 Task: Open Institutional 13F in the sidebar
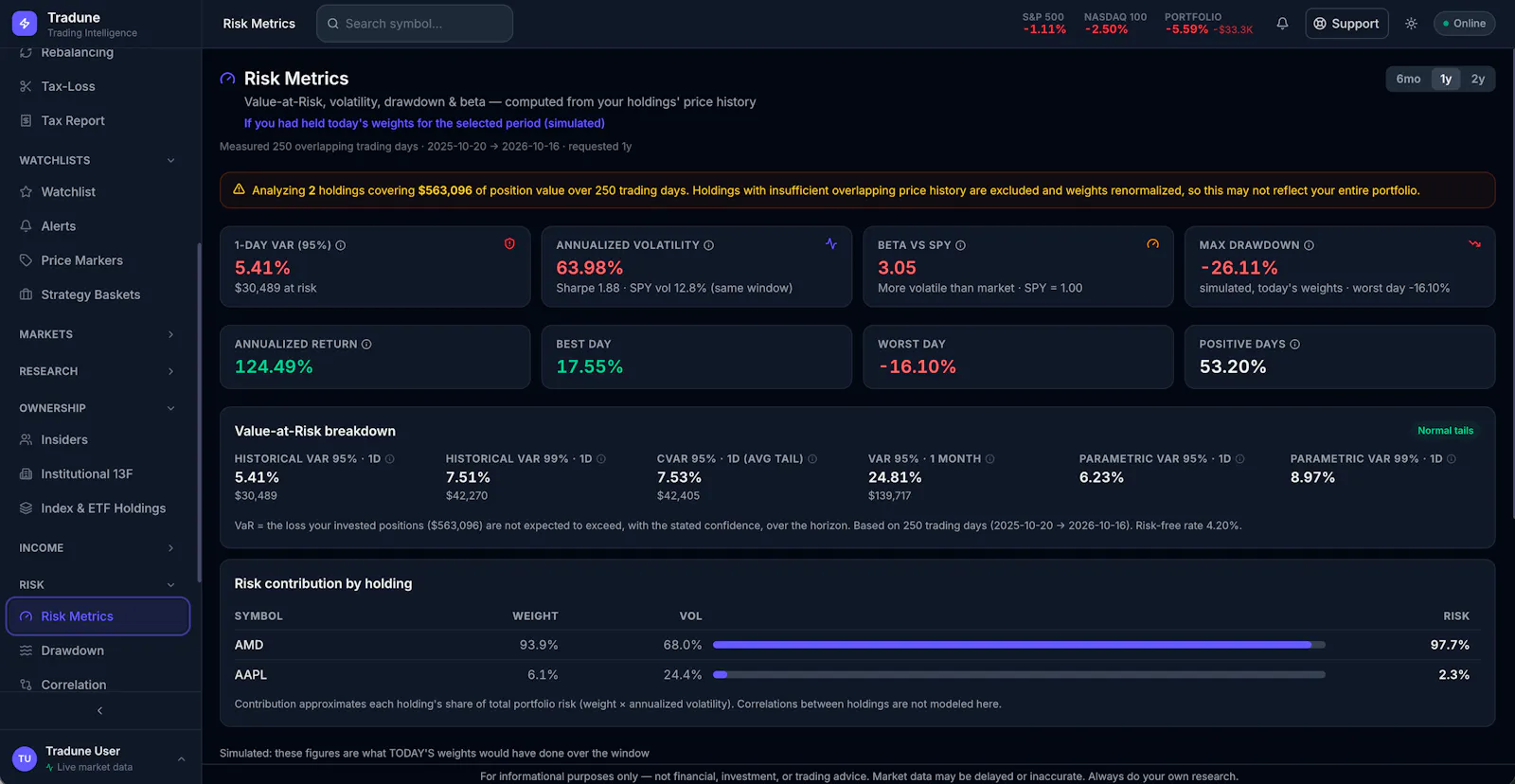coord(98,474)
